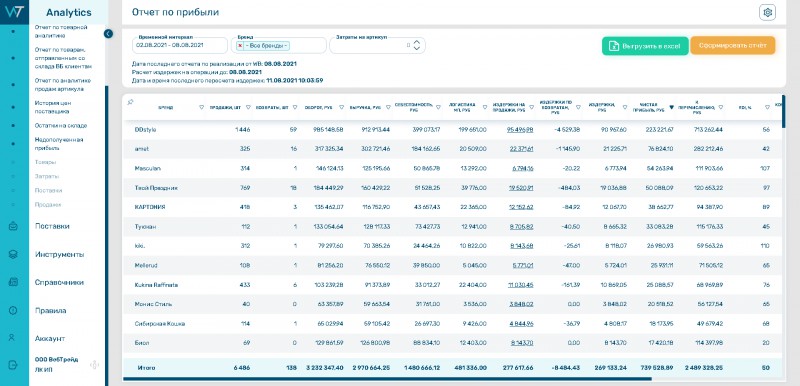Click the horizontal table scrollbar
800x386 pixels.
pyautogui.click(x=387, y=379)
